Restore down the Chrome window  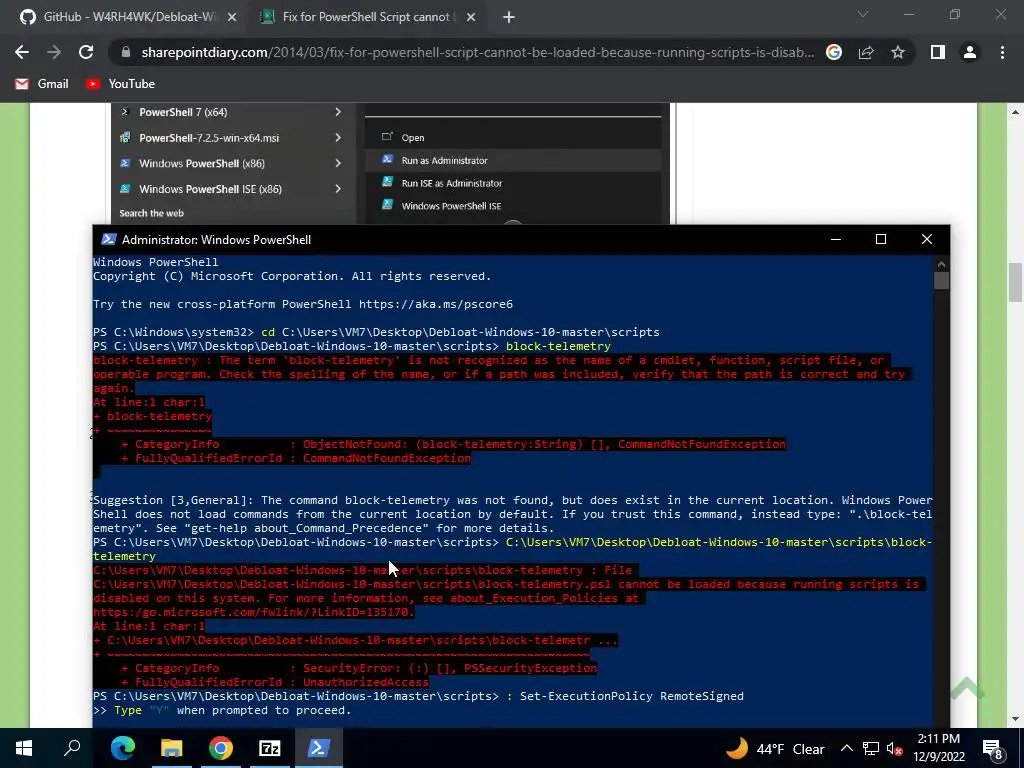point(955,14)
